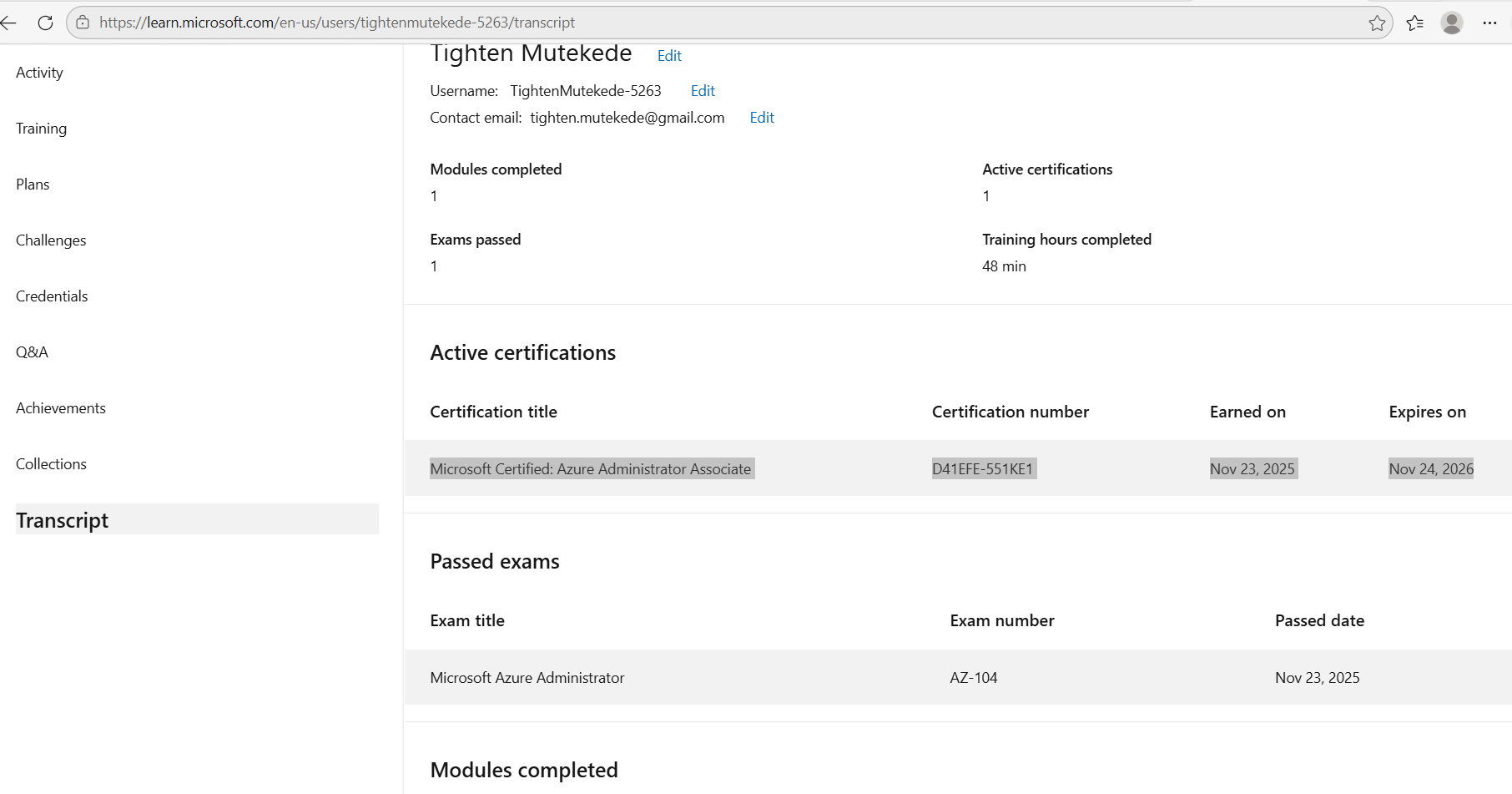Click the expiry date Nov 24, 2026

coord(1431,469)
